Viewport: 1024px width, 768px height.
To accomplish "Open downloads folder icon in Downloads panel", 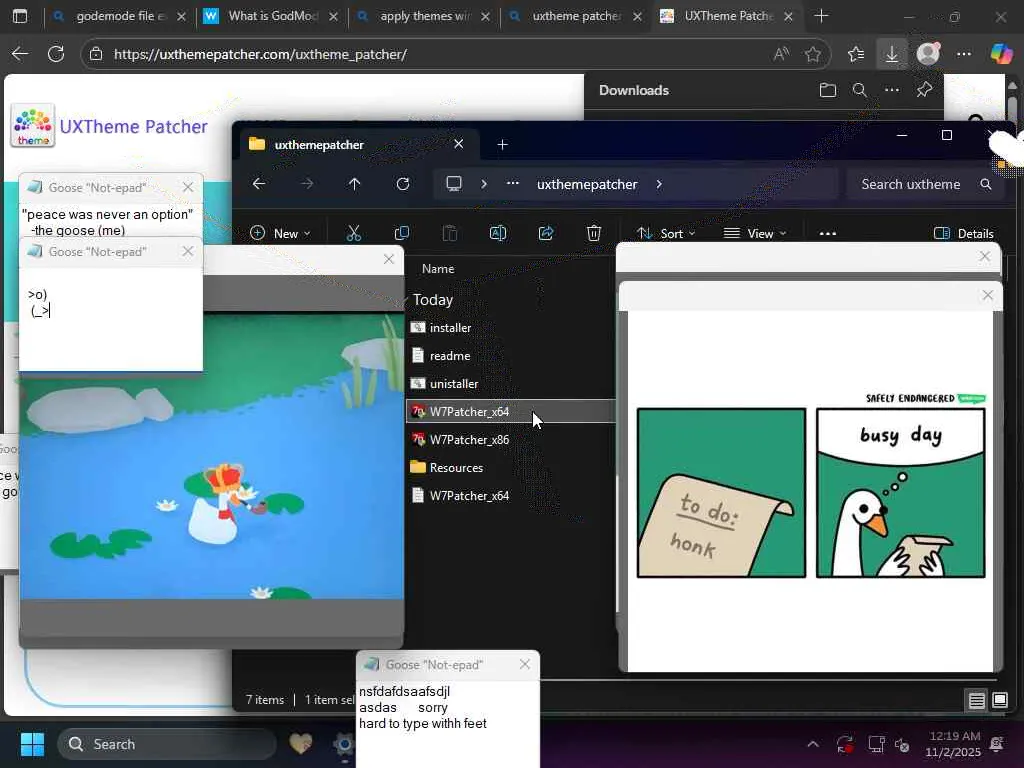I will point(827,90).
